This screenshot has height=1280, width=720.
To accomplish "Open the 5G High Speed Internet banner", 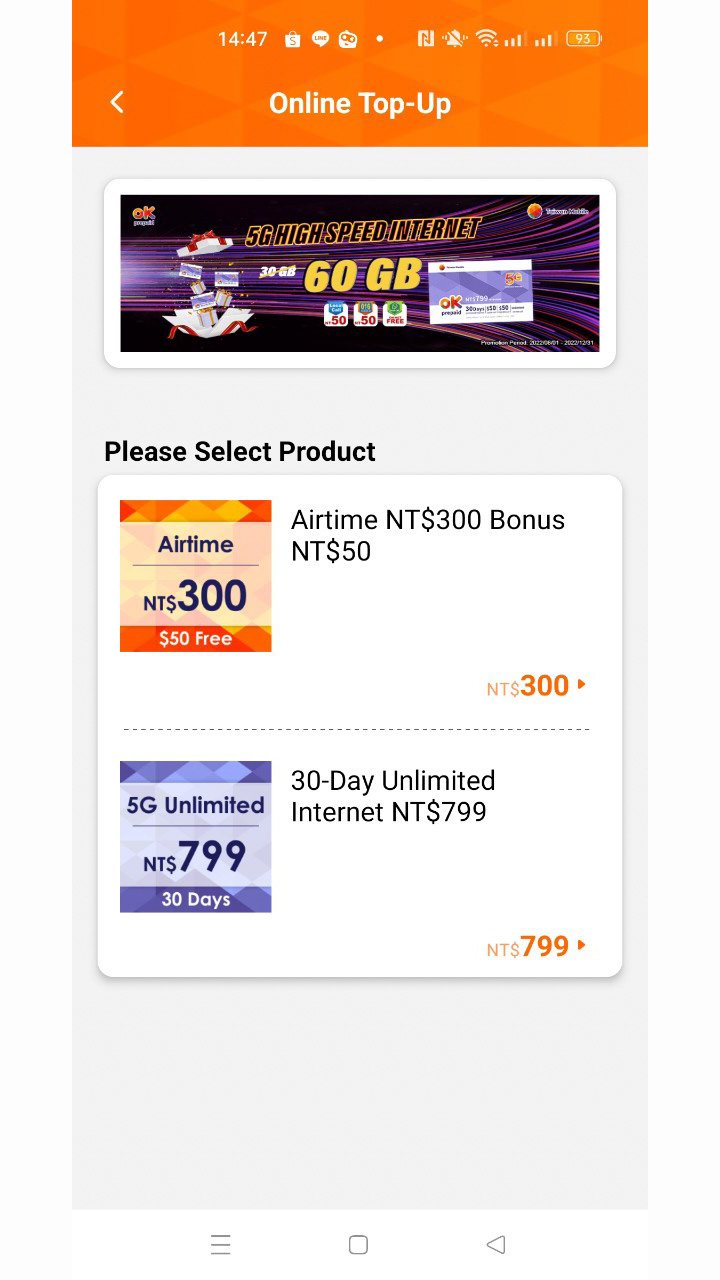I will click(360, 273).
